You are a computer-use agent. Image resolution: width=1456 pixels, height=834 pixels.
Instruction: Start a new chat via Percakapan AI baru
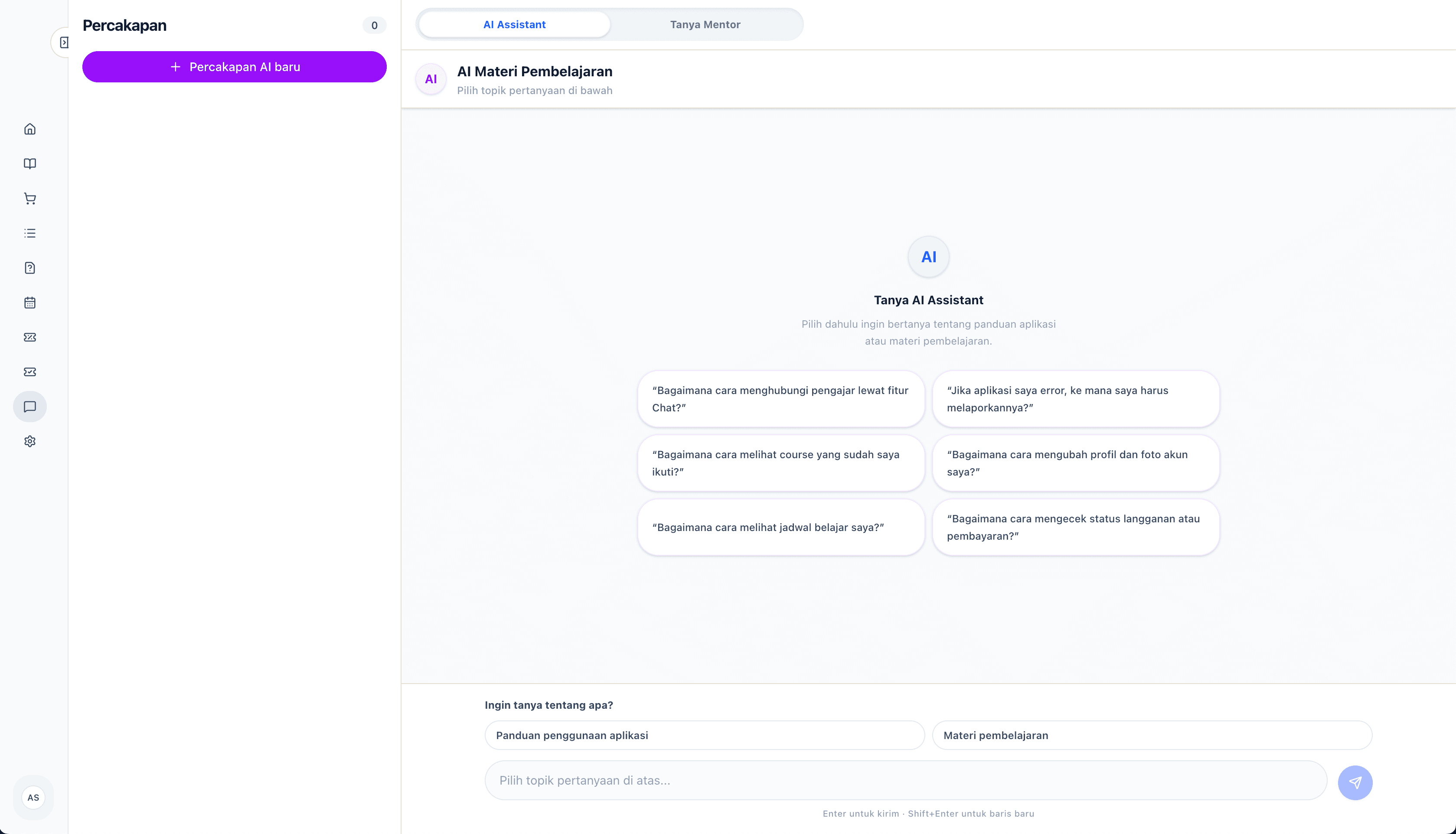(x=234, y=66)
